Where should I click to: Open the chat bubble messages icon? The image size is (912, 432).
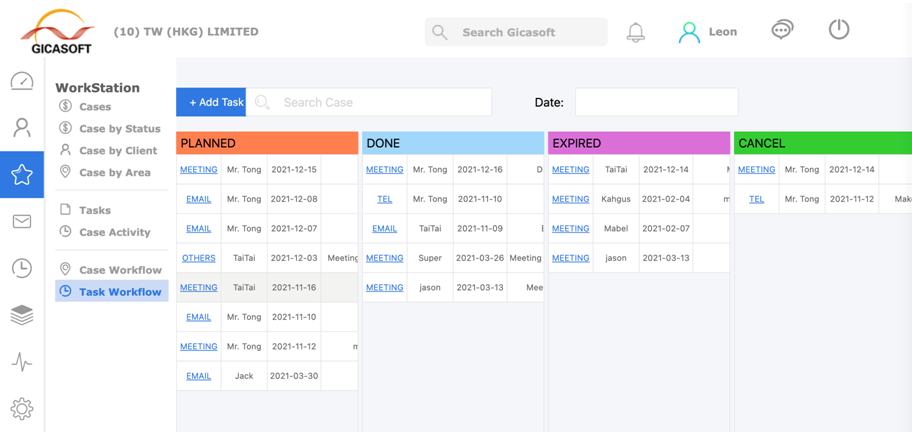pos(782,31)
